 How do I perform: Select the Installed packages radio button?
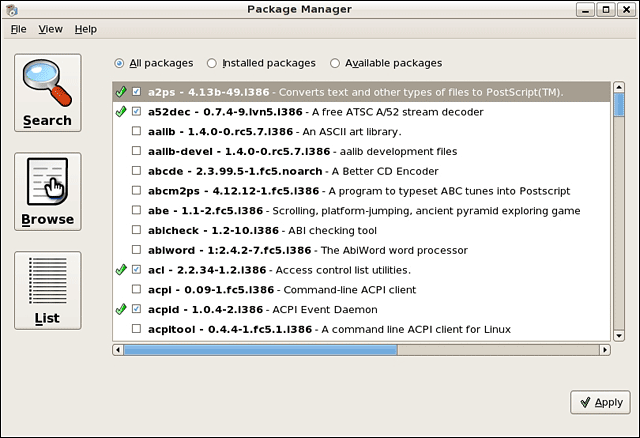coord(211,63)
